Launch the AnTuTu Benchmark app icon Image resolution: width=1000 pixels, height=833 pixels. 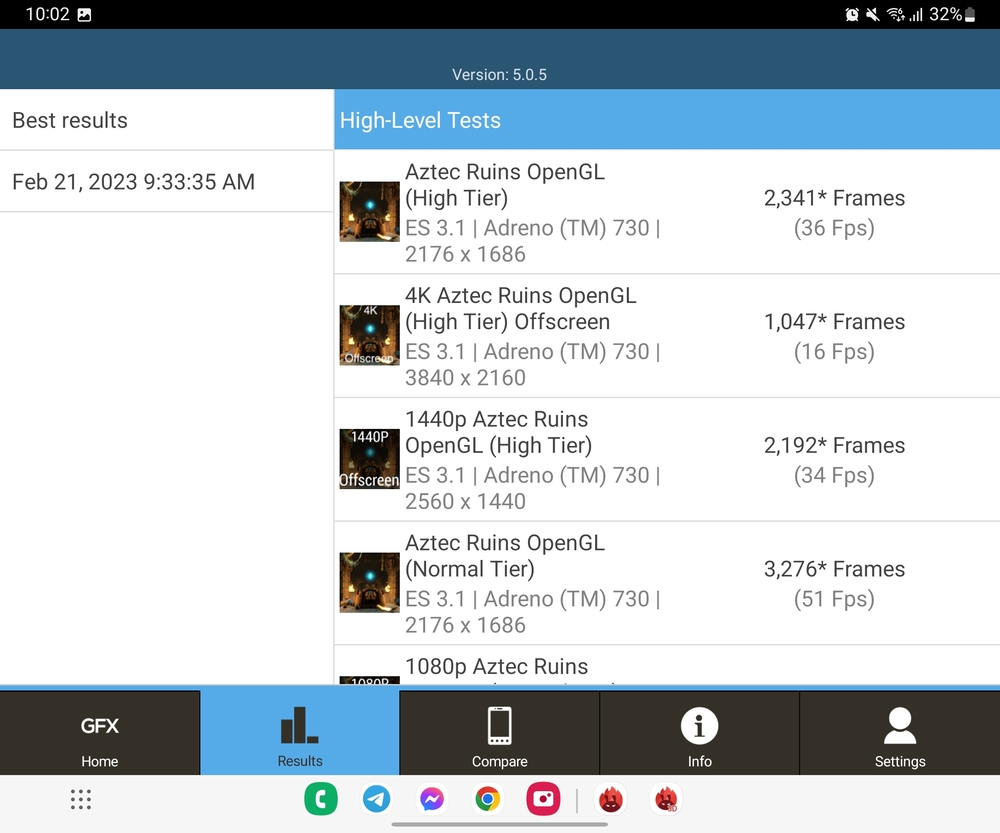click(x=610, y=799)
